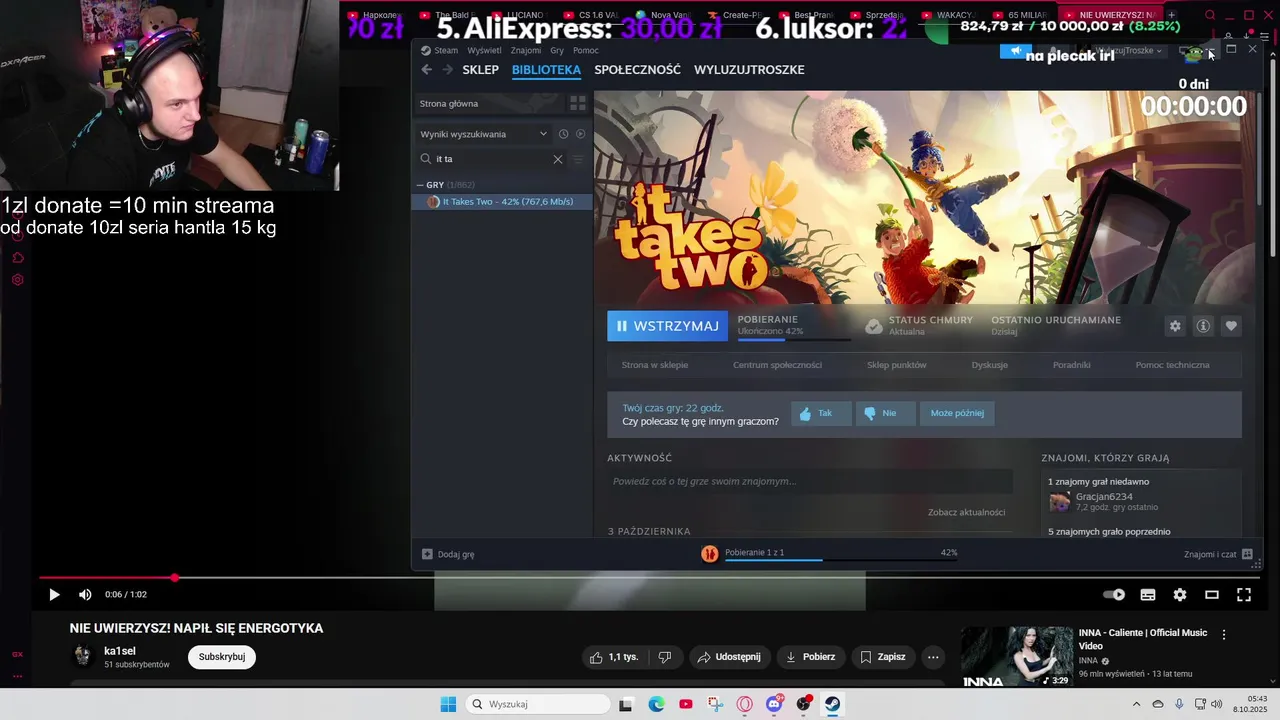Image resolution: width=1280 pixels, height=720 pixels.
Task: Open Steam icon on Windows taskbar
Action: (x=832, y=704)
